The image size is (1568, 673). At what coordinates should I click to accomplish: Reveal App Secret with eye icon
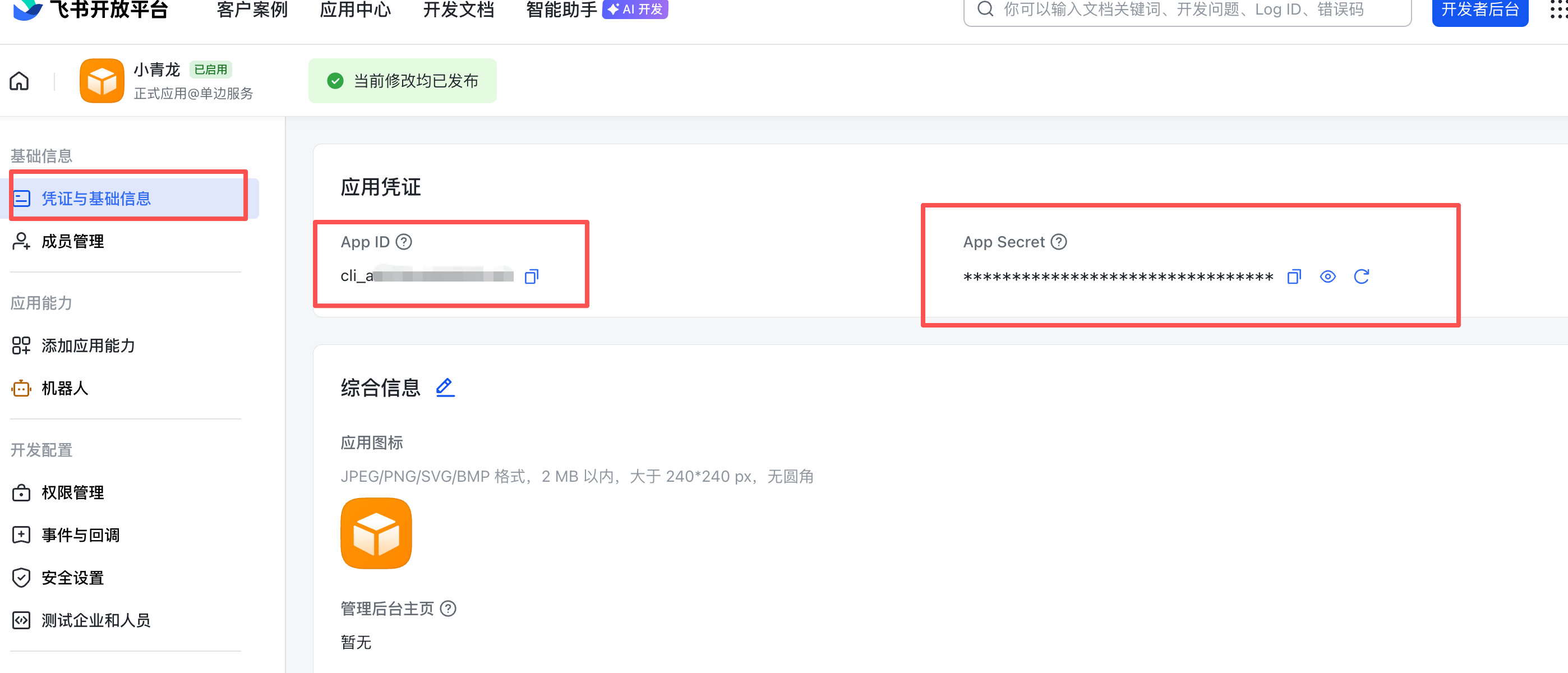click(x=1327, y=277)
